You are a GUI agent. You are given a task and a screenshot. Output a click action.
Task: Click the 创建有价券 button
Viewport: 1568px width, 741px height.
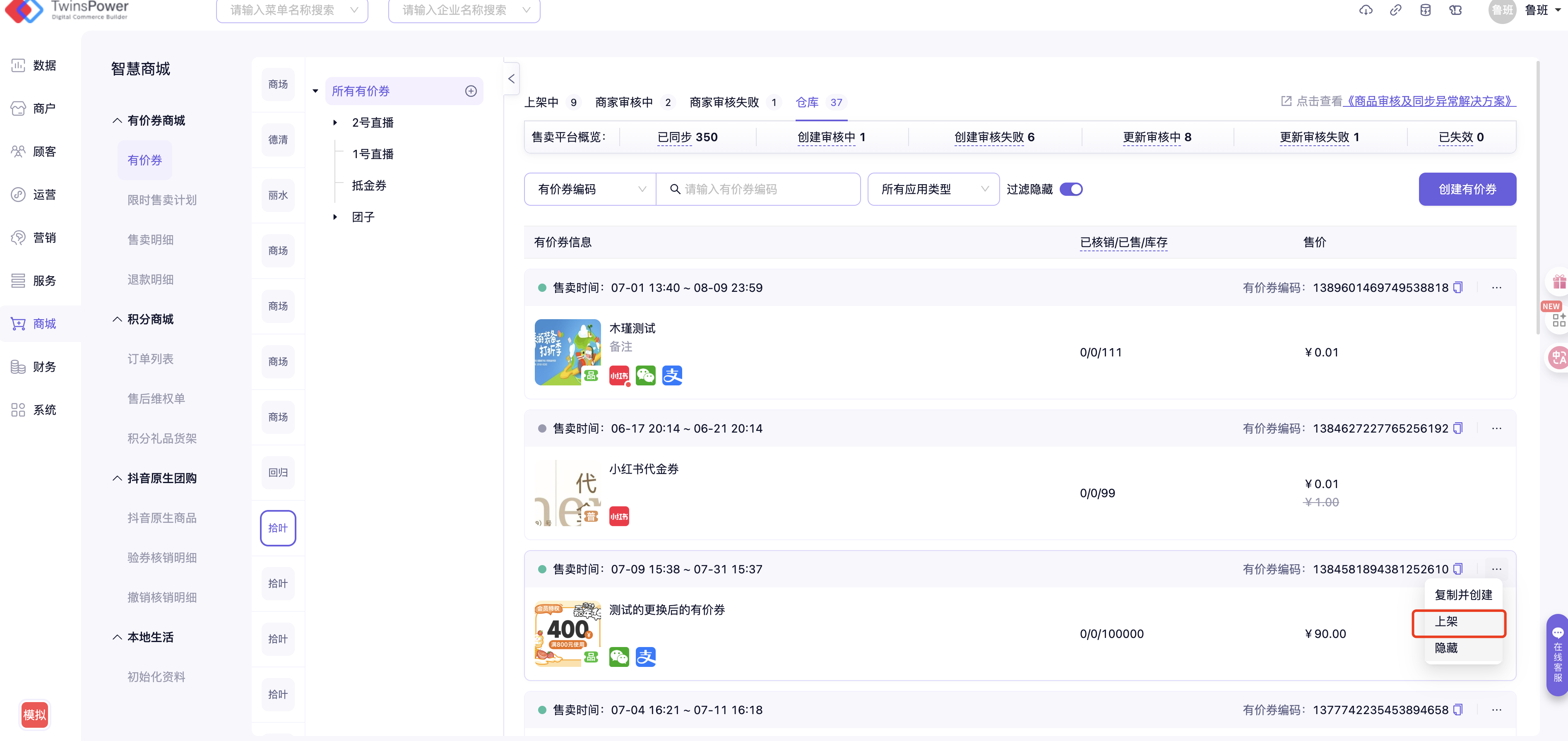click(x=1467, y=189)
